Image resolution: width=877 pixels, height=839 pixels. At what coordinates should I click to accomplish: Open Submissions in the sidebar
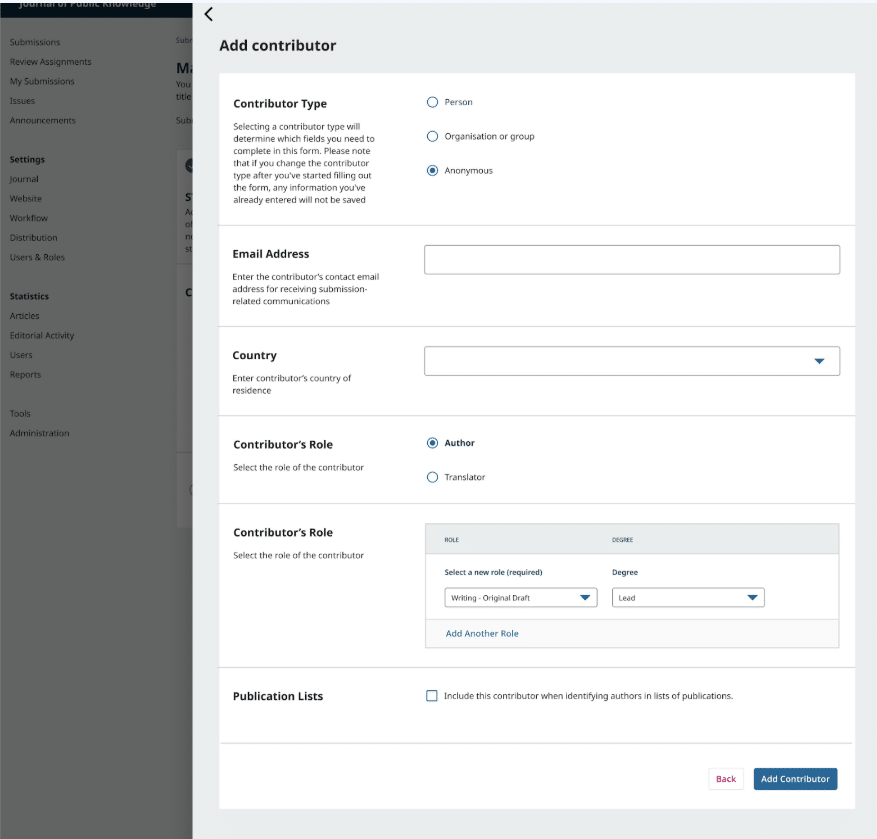pyautogui.click(x=35, y=42)
